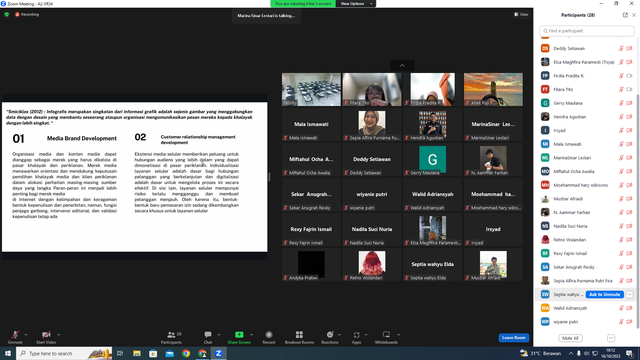This screenshot has width=640, height=360.
Task: Click the green Share Screen icon
Action: point(239,335)
